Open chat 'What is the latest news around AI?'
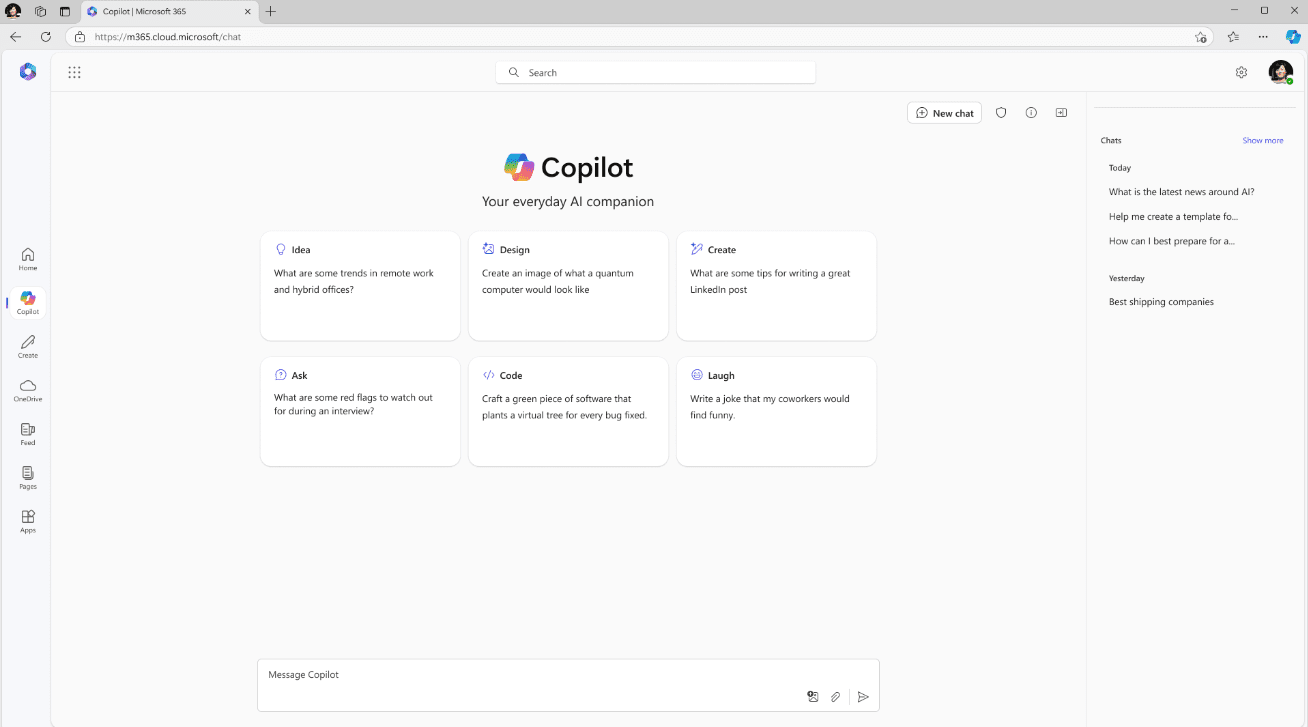 click(1181, 192)
